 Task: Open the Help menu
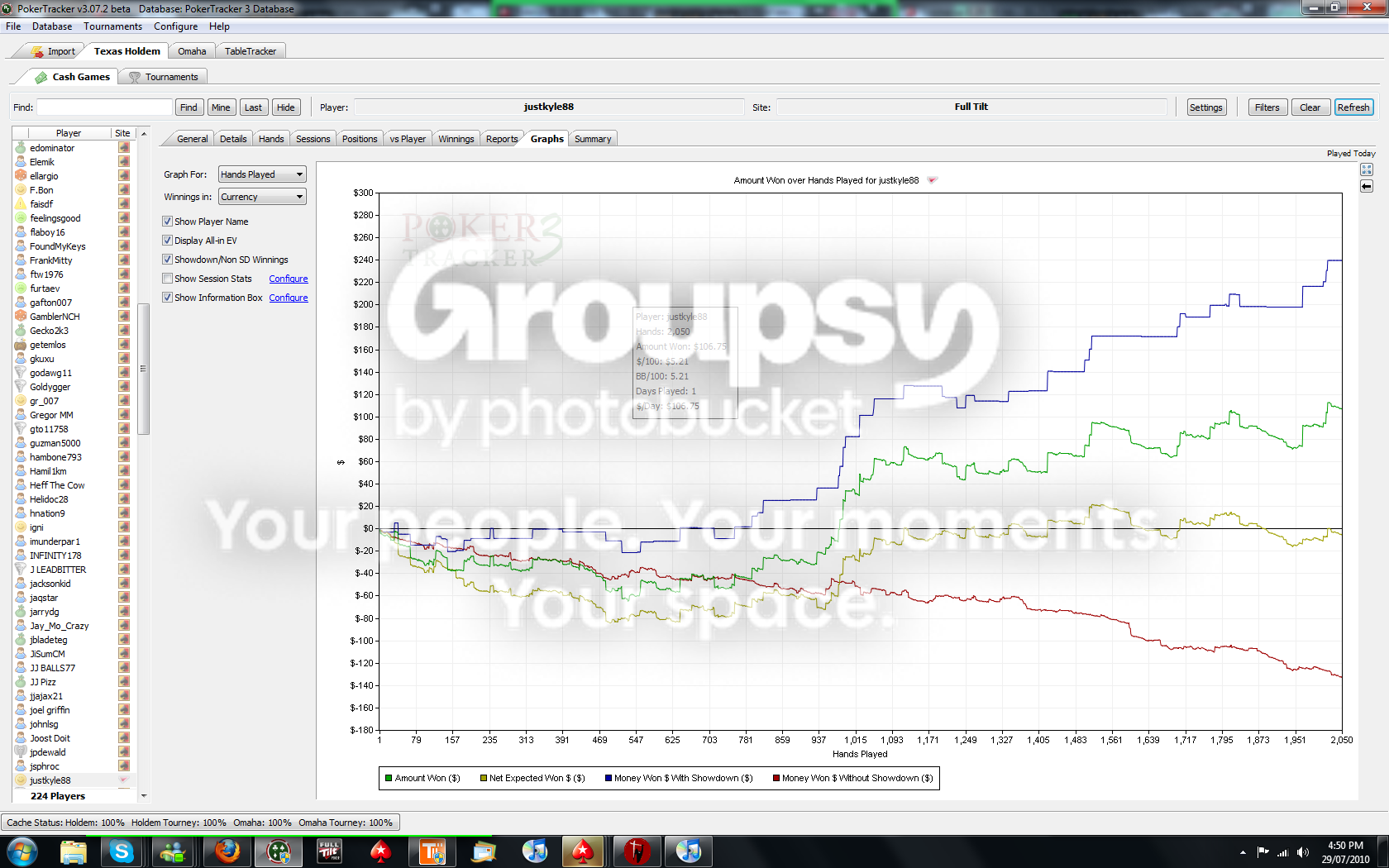(219, 26)
